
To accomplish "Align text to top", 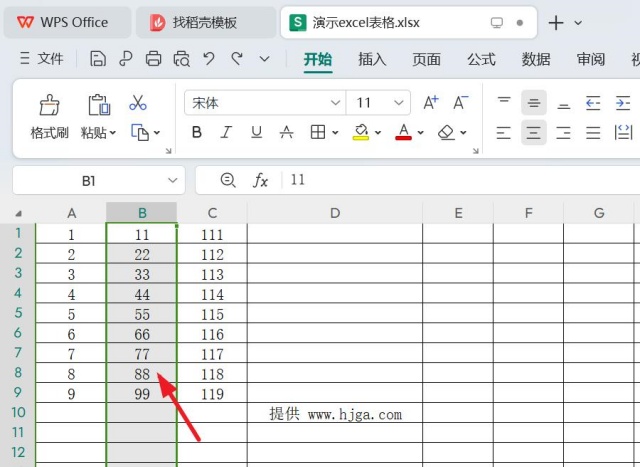I will click(504, 102).
